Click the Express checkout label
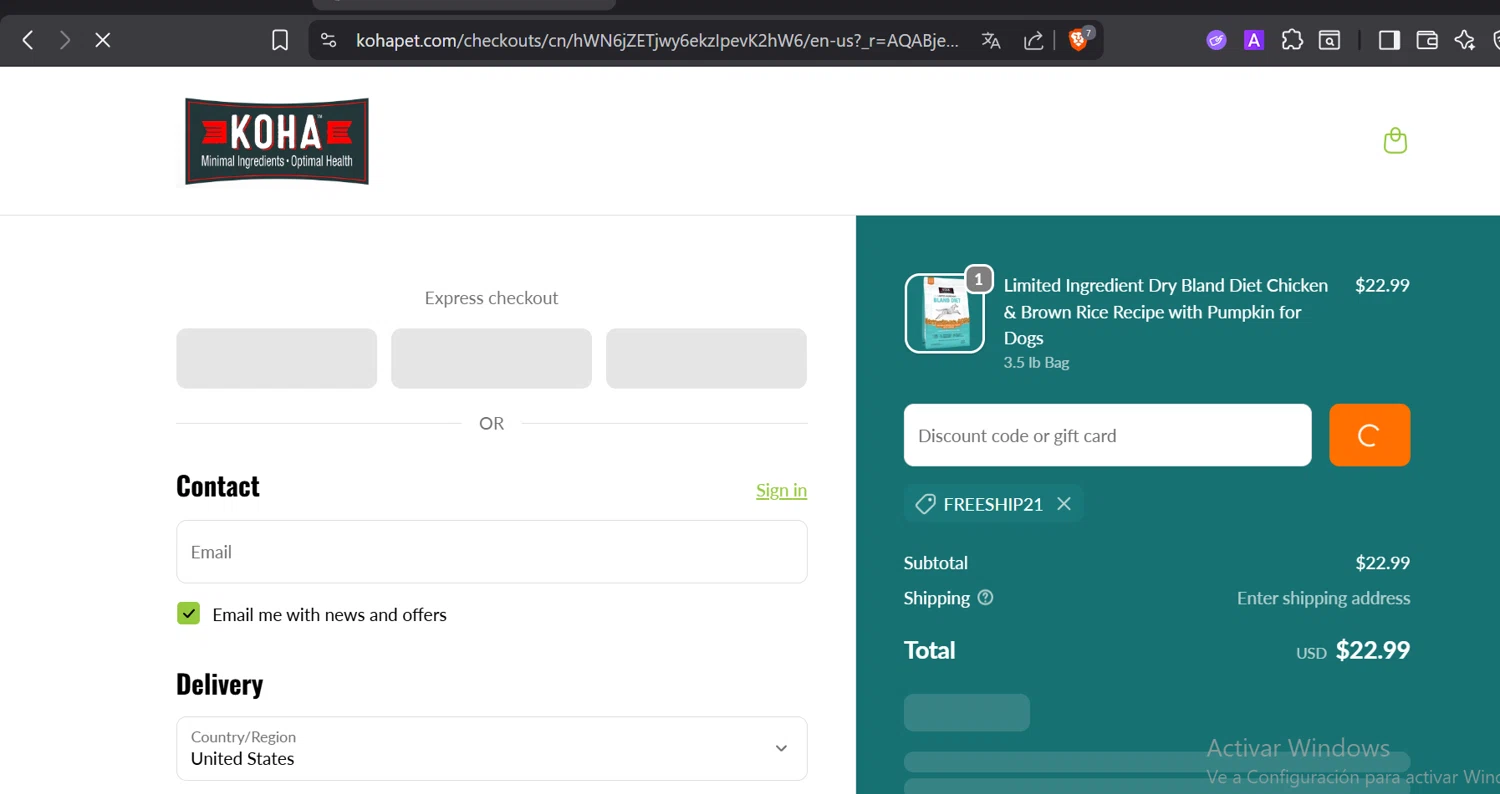 (491, 298)
